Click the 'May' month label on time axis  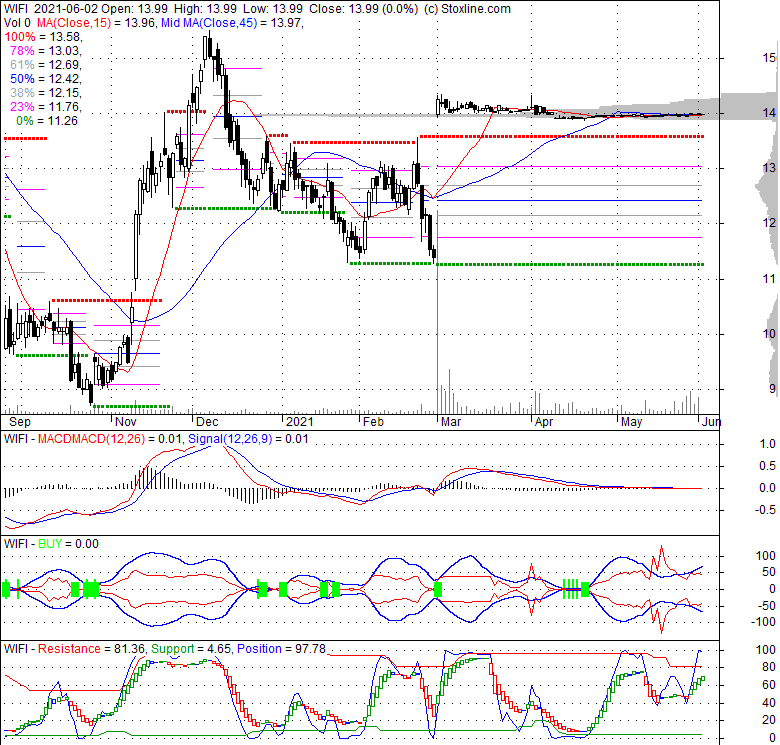click(x=631, y=422)
